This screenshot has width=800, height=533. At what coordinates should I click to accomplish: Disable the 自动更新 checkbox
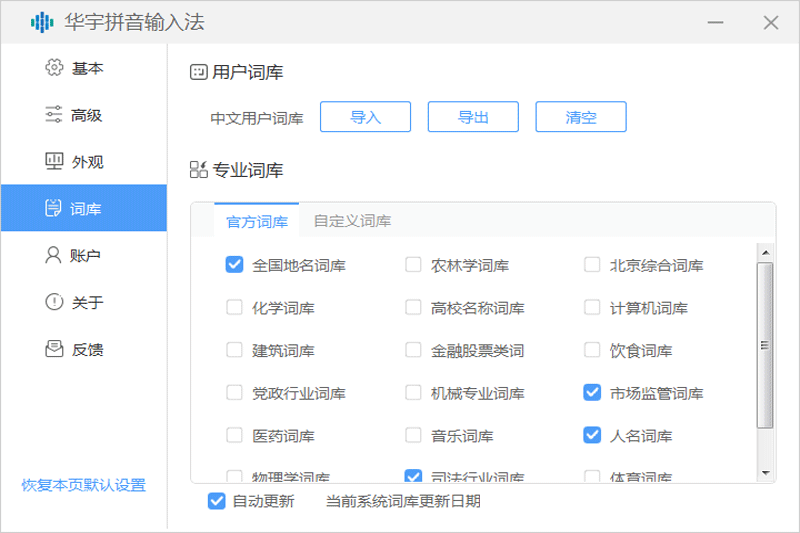pos(216,501)
